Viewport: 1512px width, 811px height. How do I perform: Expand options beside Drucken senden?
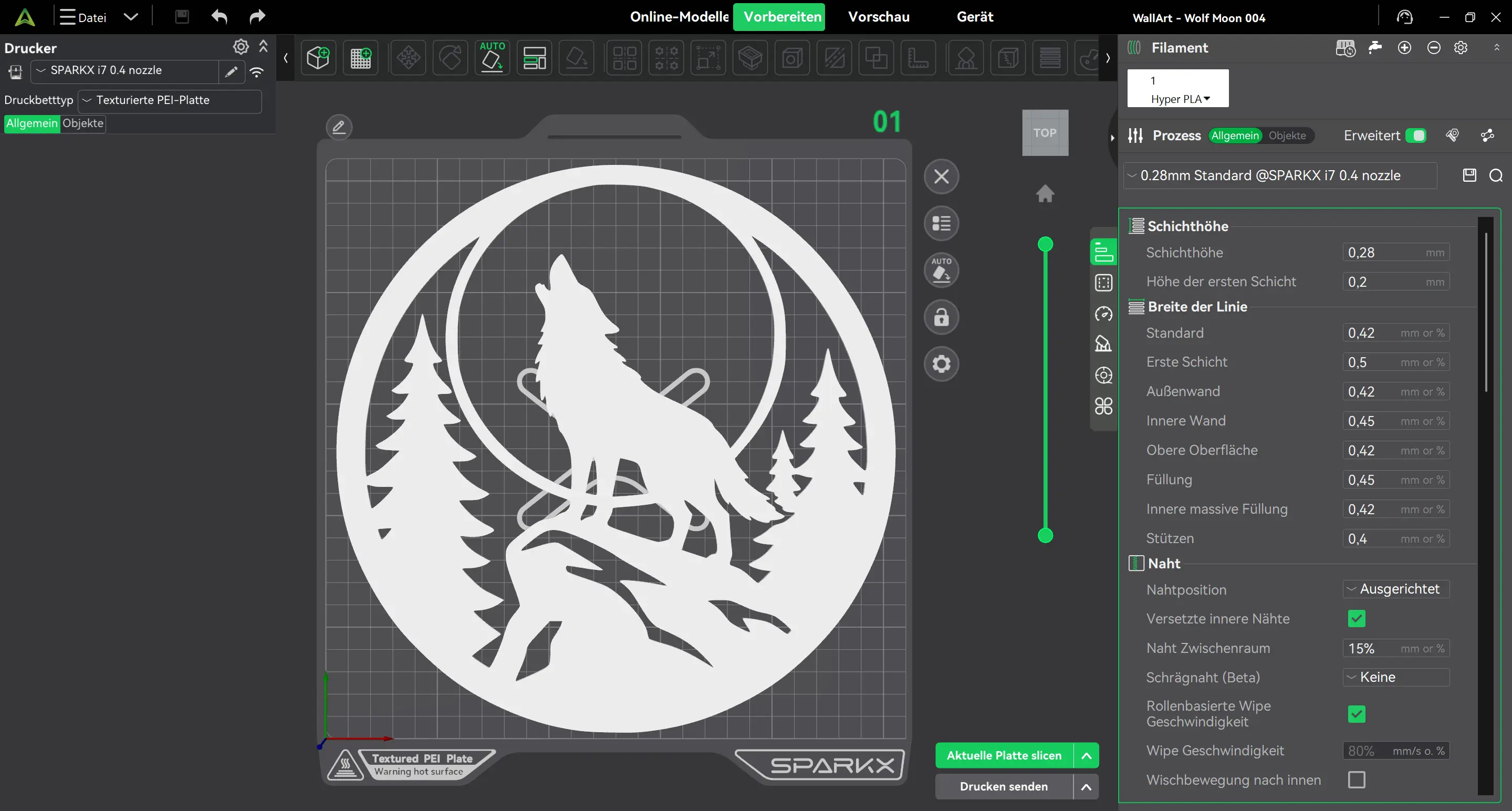[1087, 786]
